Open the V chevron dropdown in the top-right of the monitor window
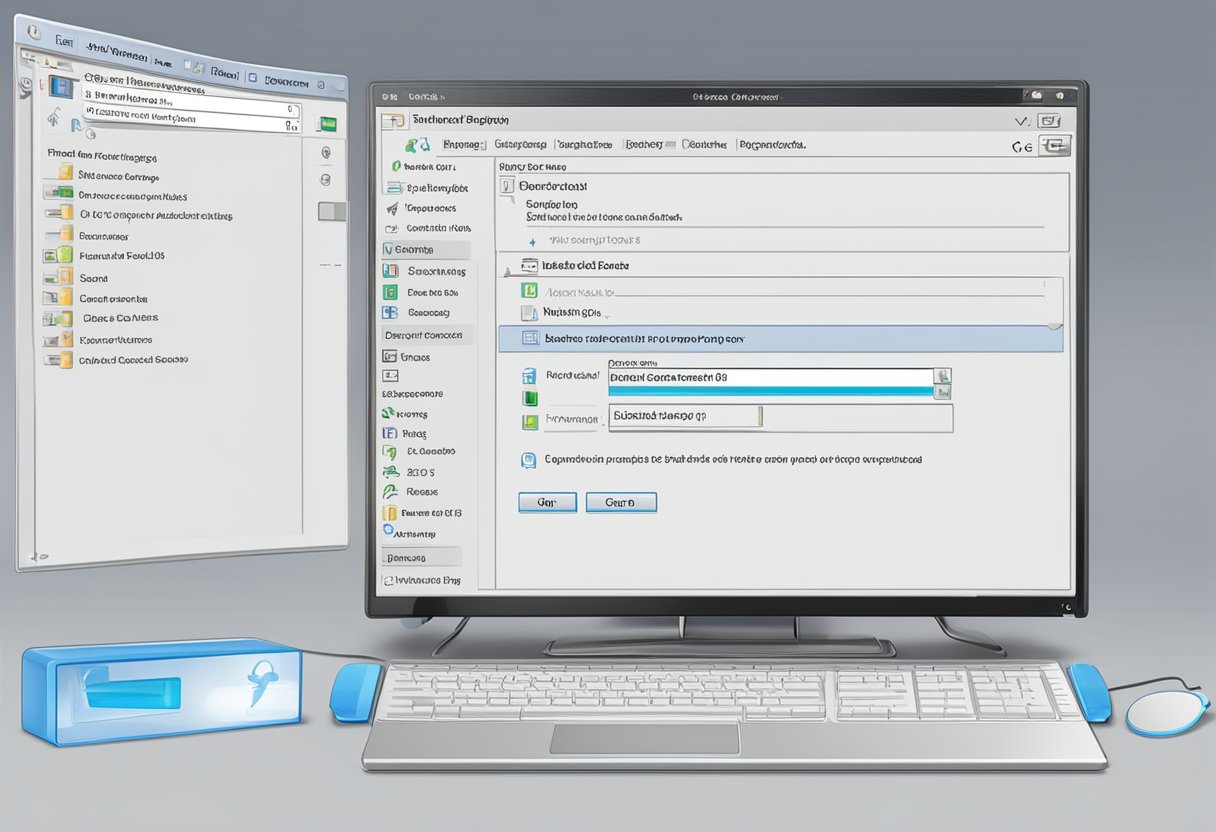 [x=1021, y=121]
